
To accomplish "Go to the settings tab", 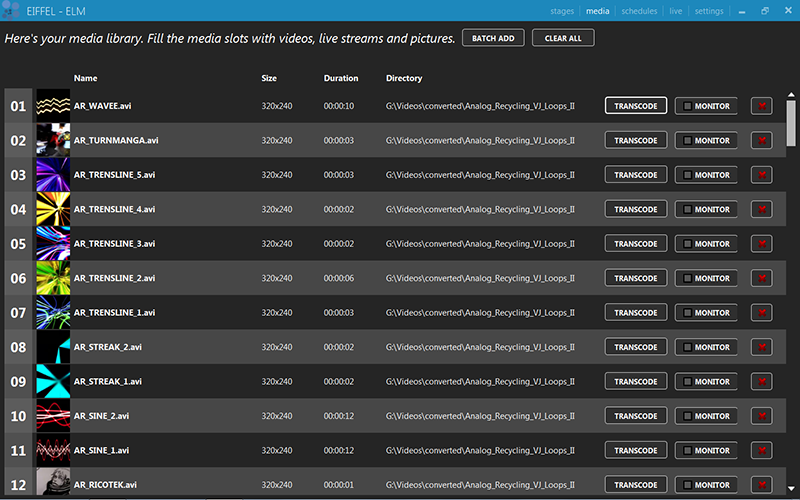I will 709,11.
